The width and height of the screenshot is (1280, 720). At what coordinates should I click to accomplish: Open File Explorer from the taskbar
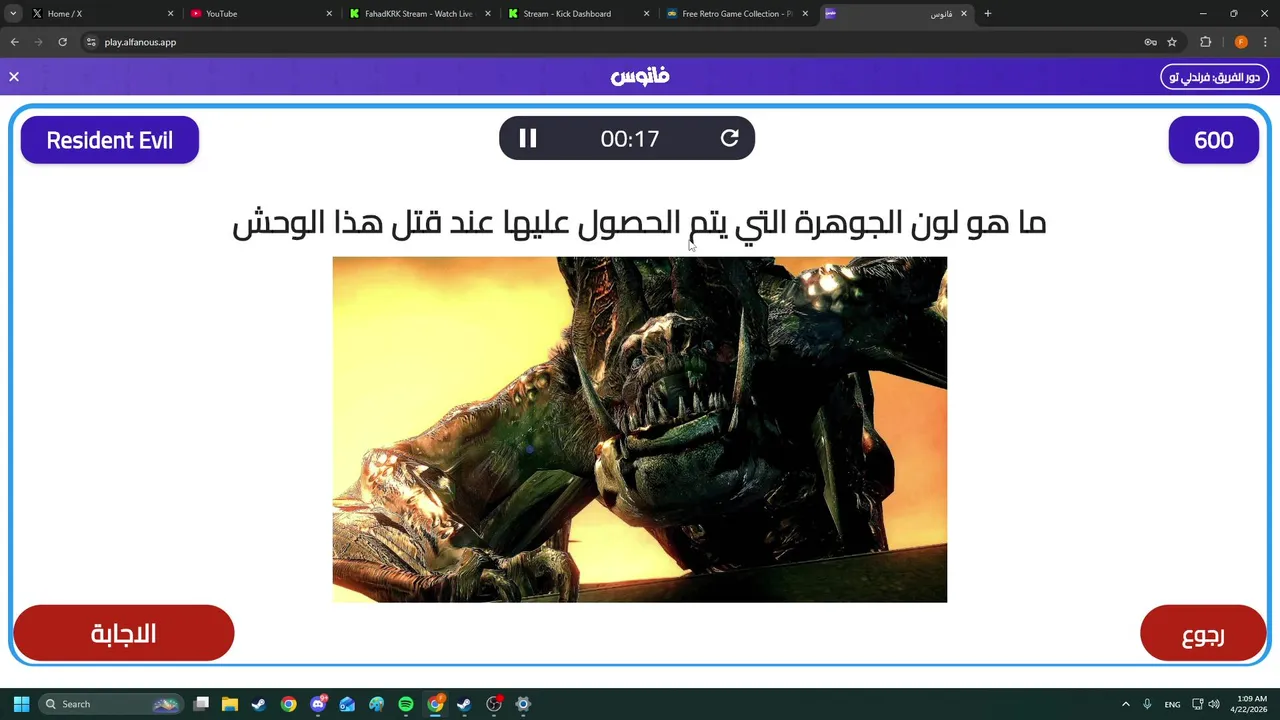230,704
